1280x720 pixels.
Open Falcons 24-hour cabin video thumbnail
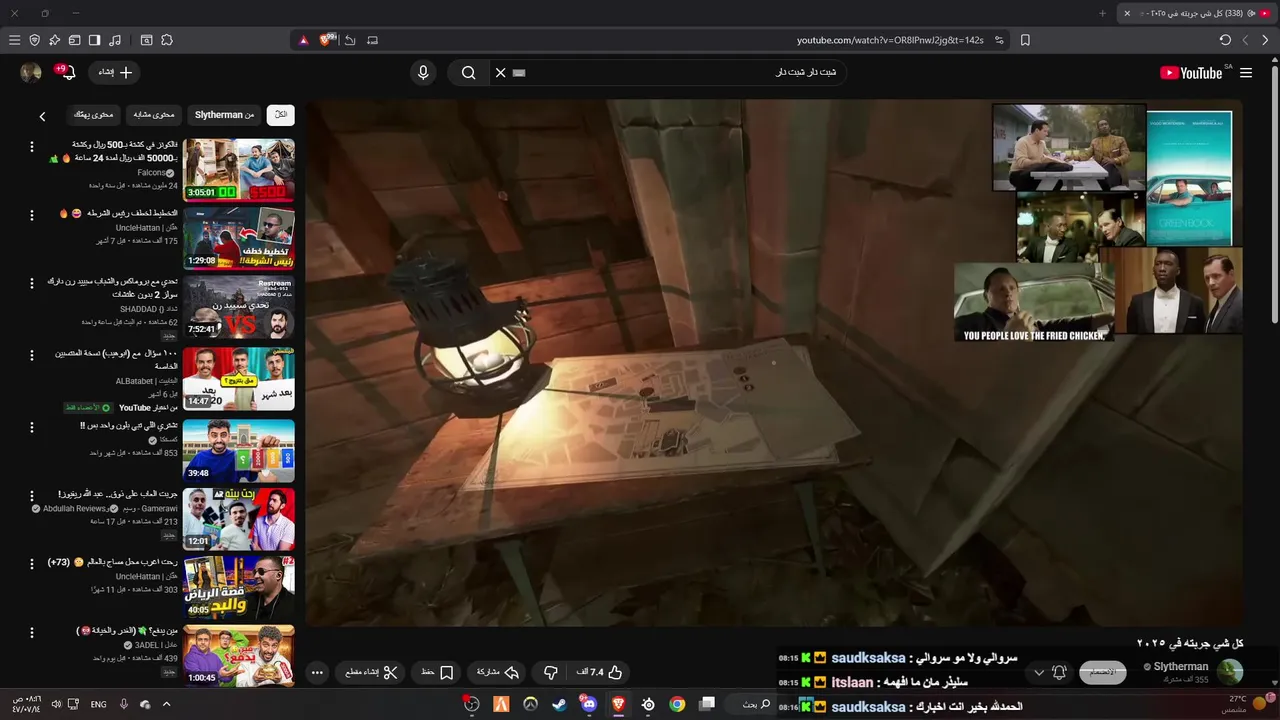coord(238,170)
